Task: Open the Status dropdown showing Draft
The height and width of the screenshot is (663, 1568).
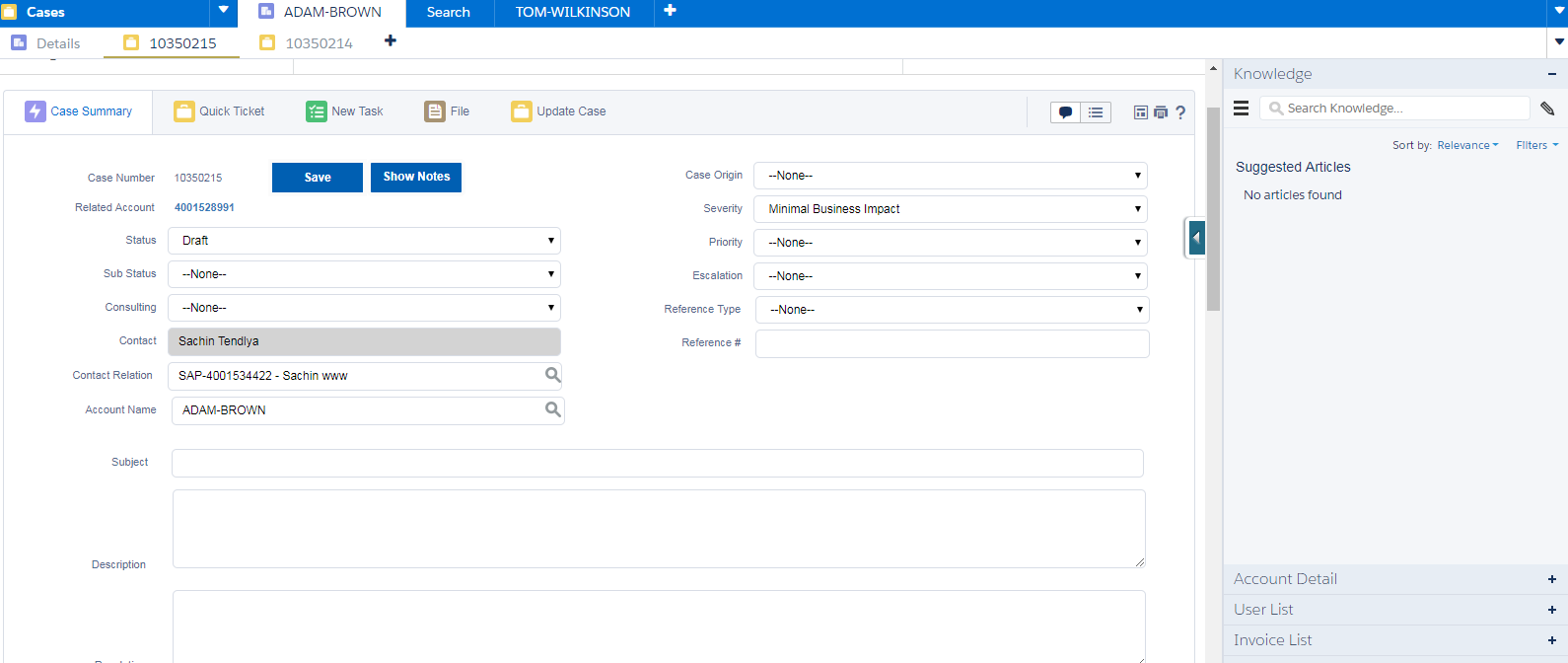Action: [x=364, y=241]
